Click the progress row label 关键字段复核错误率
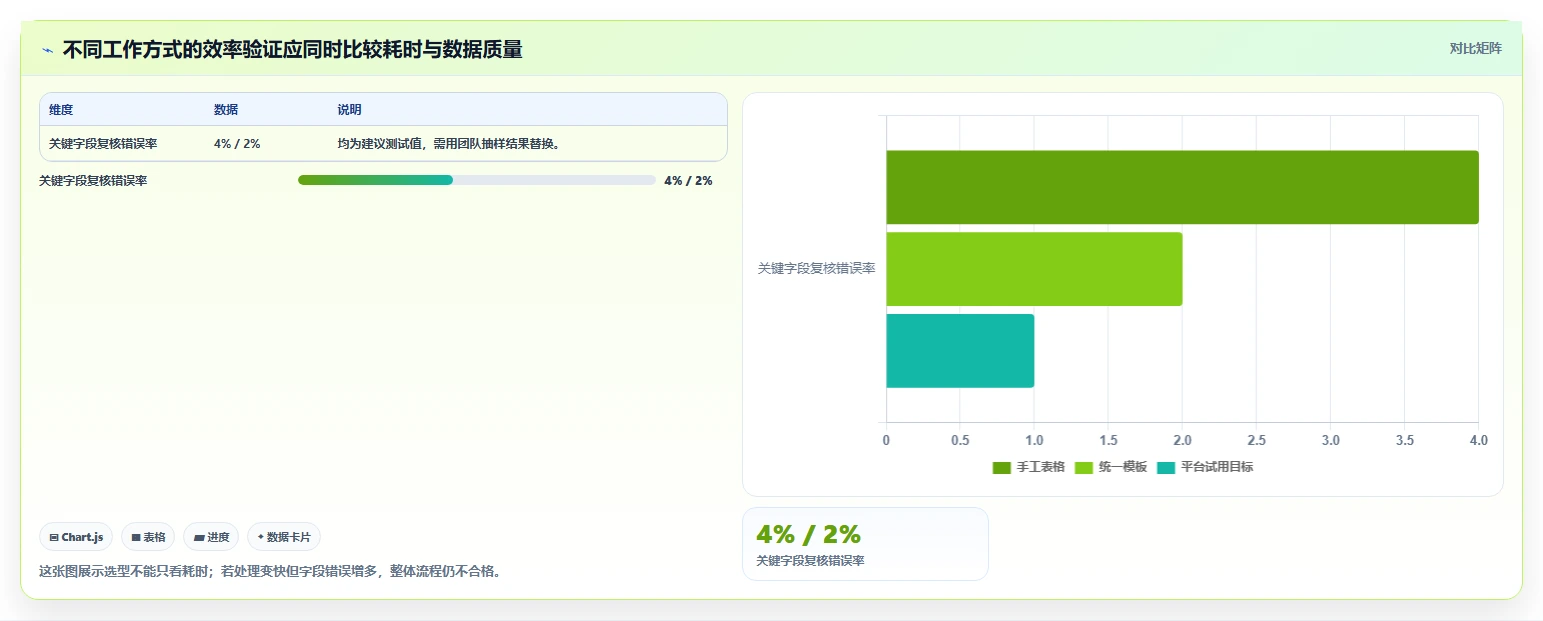1543x621 pixels. tap(93, 181)
